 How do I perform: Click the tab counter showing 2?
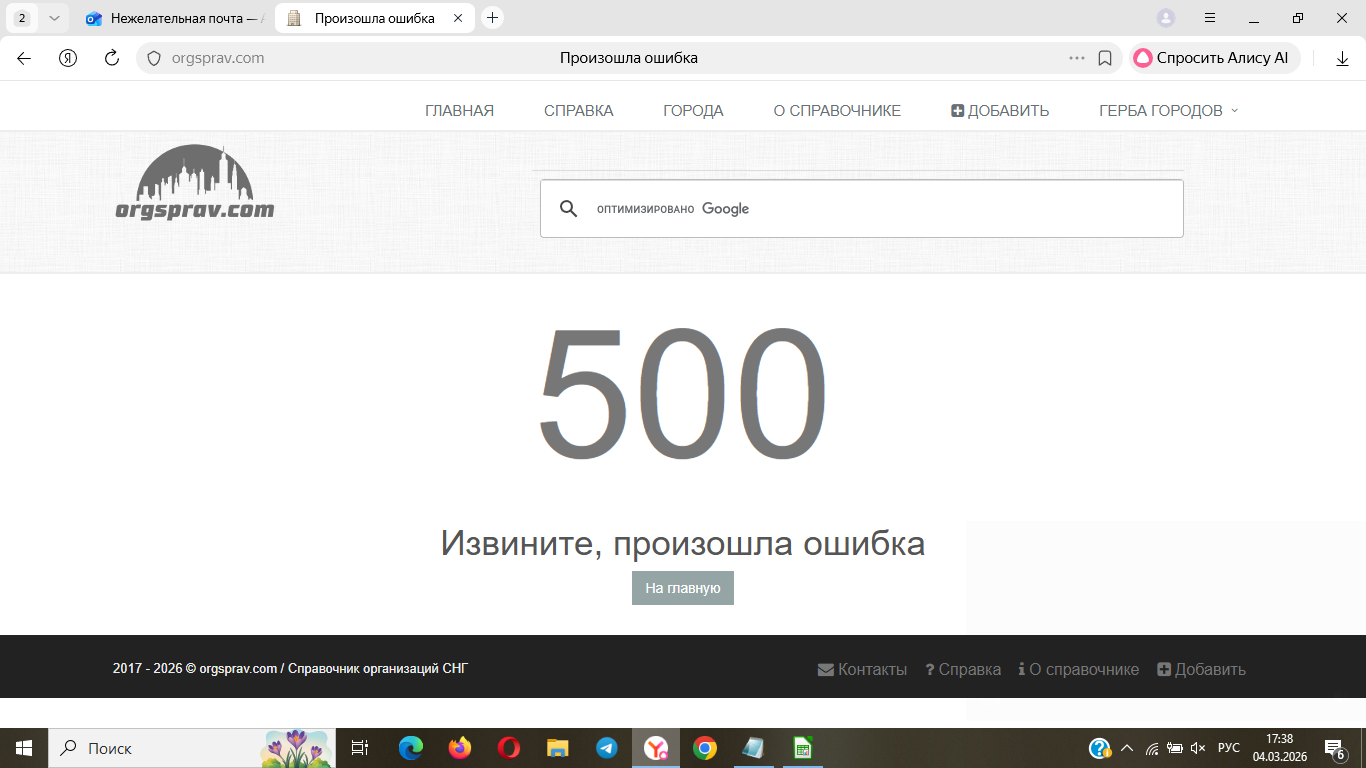click(22, 18)
